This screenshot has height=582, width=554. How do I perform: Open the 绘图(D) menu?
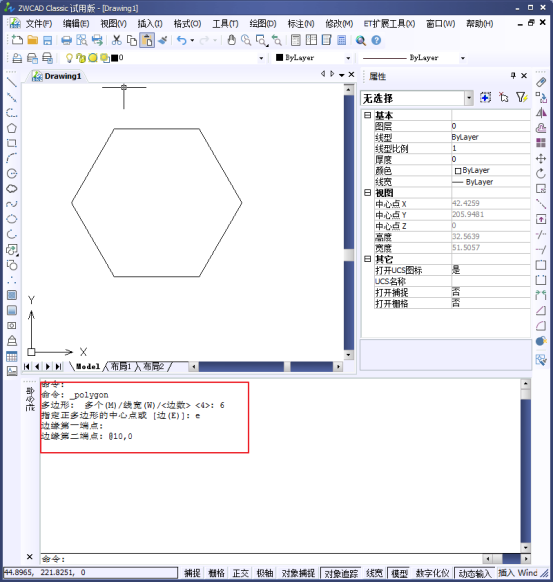pos(263,24)
